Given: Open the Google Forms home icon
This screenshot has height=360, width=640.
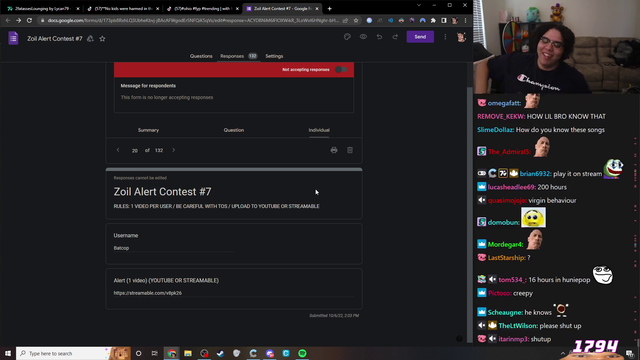Looking at the screenshot, I should (13, 38).
